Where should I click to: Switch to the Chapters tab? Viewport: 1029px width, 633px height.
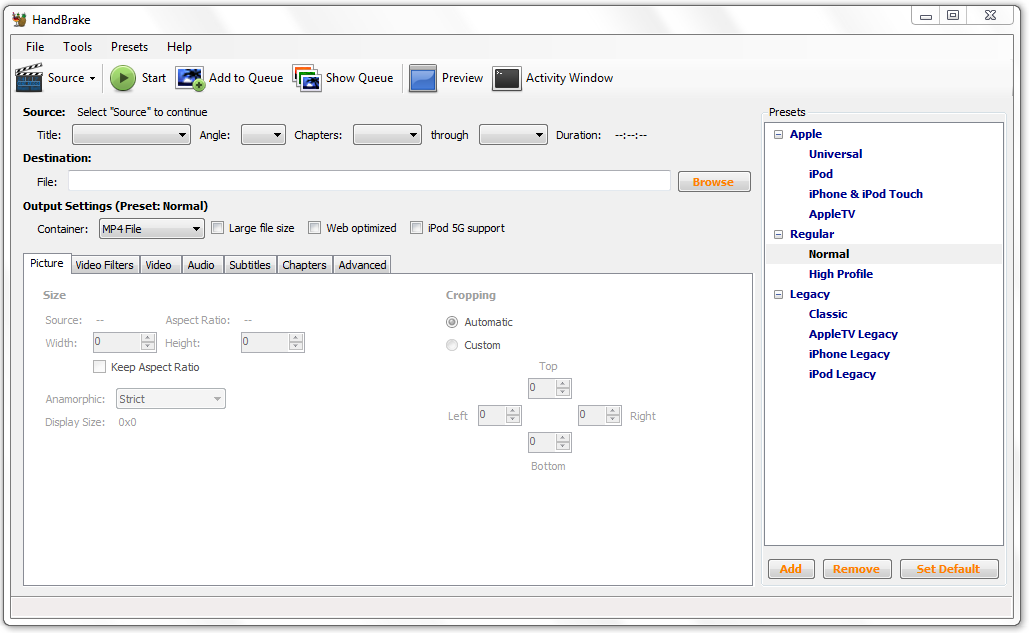tap(304, 265)
